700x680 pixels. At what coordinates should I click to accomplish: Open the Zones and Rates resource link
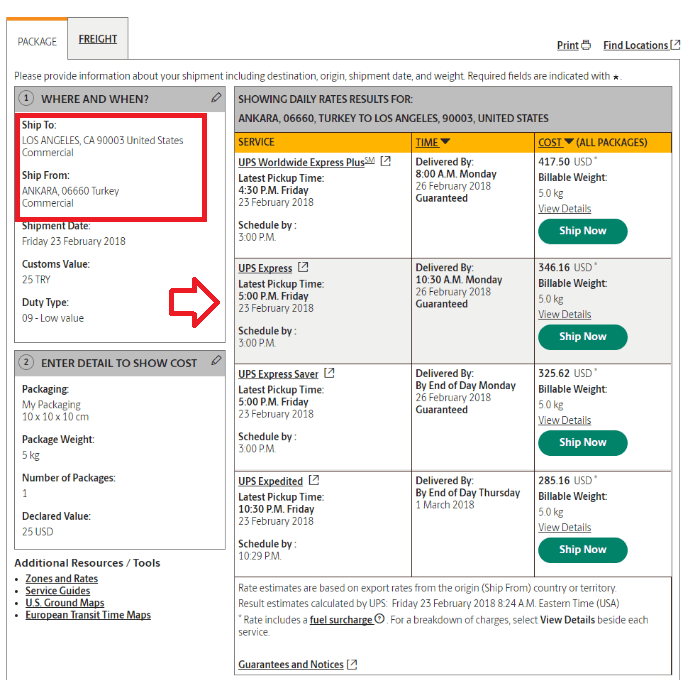tap(62, 578)
